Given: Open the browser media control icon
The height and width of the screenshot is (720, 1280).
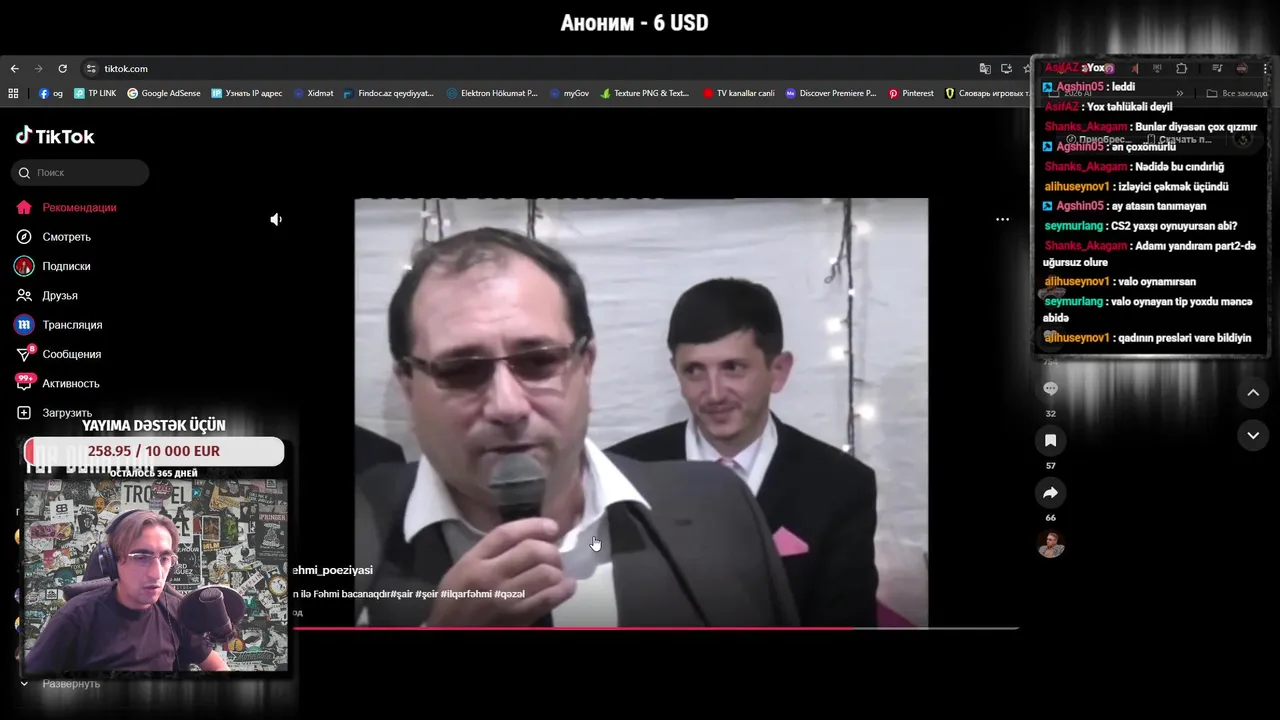Looking at the screenshot, I should pos(1217,69).
